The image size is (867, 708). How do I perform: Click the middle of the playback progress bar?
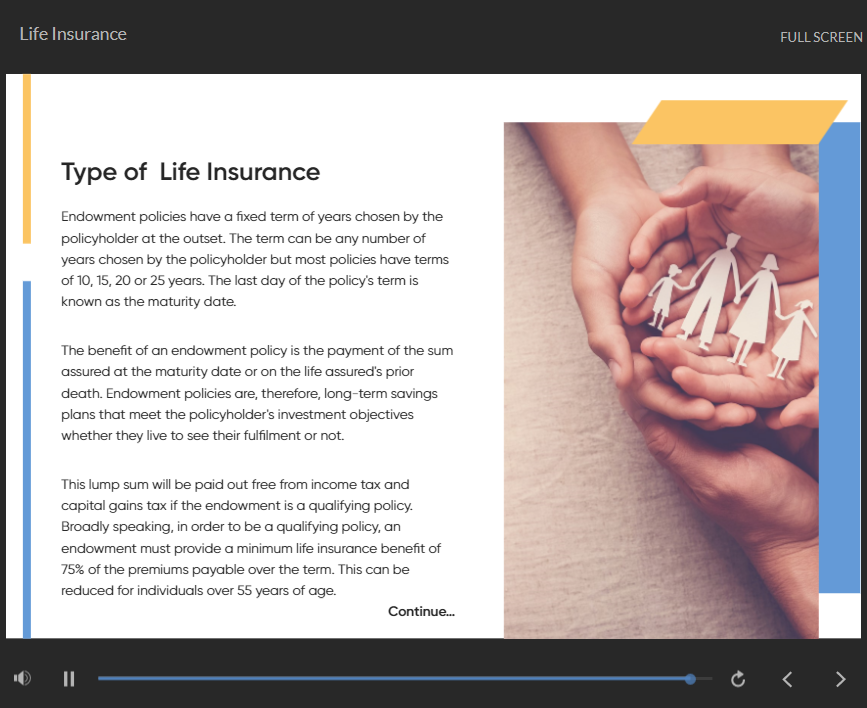(x=400, y=679)
